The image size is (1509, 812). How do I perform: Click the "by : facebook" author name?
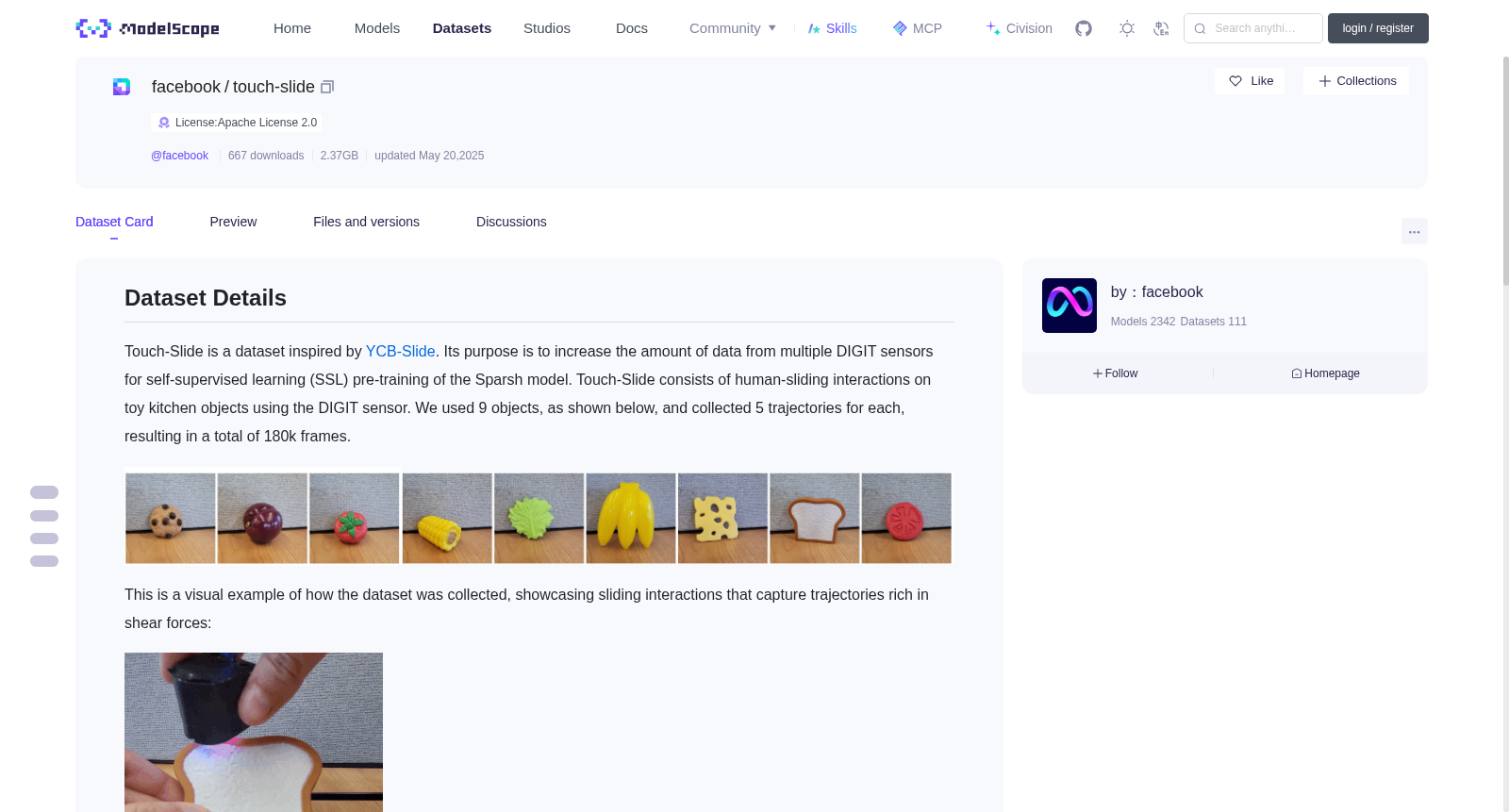(x=1157, y=292)
